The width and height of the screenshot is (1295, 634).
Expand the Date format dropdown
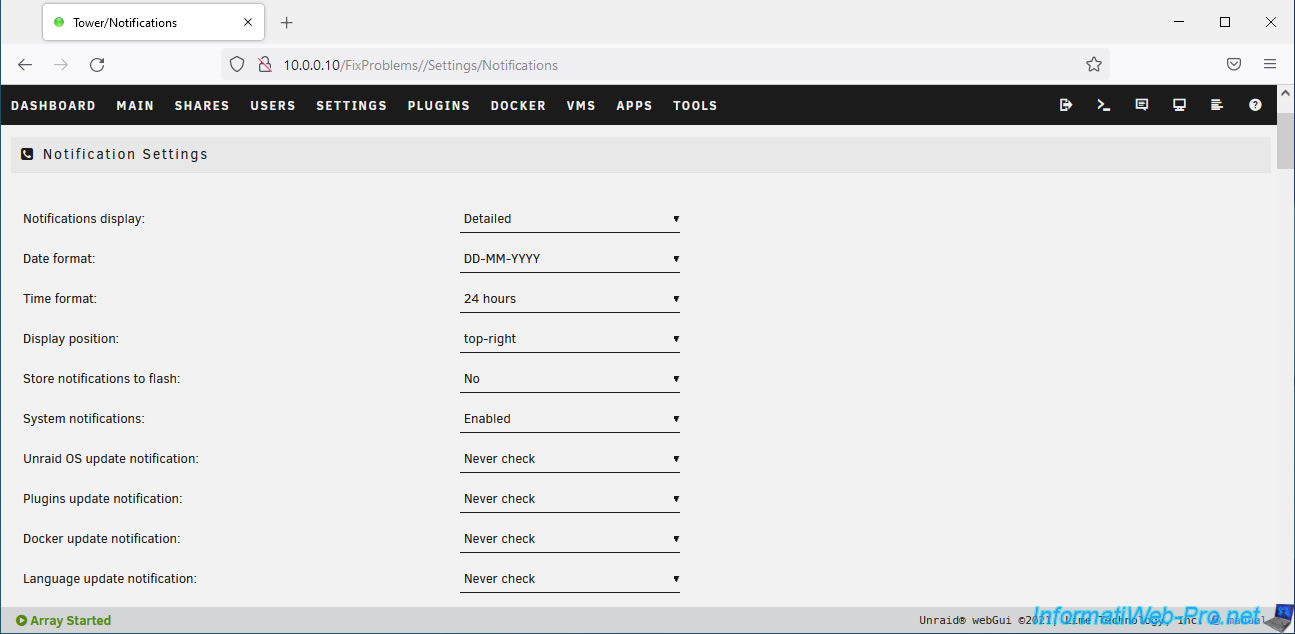(x=570, y=259)
